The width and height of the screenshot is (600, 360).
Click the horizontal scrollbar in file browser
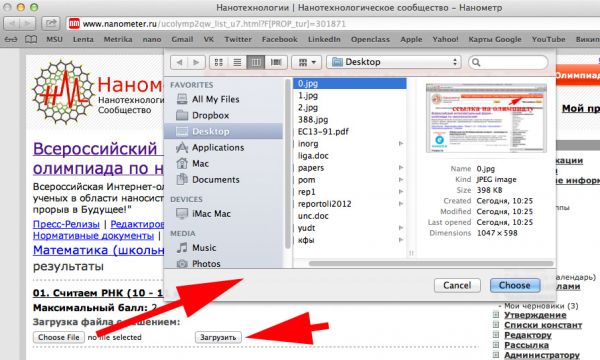[431, 264]
